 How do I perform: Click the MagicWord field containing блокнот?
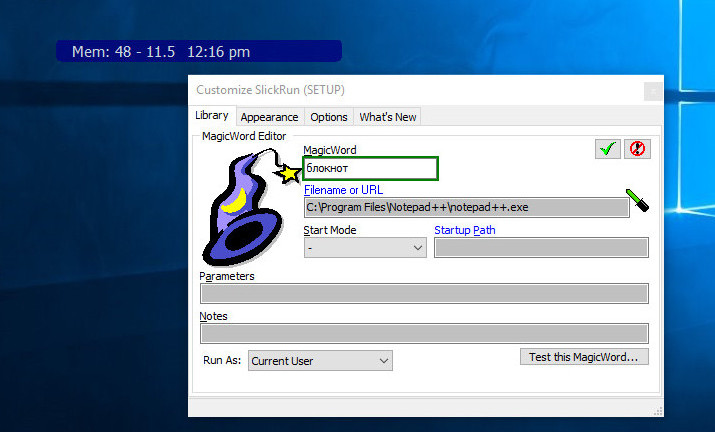(x=370, y=168)
